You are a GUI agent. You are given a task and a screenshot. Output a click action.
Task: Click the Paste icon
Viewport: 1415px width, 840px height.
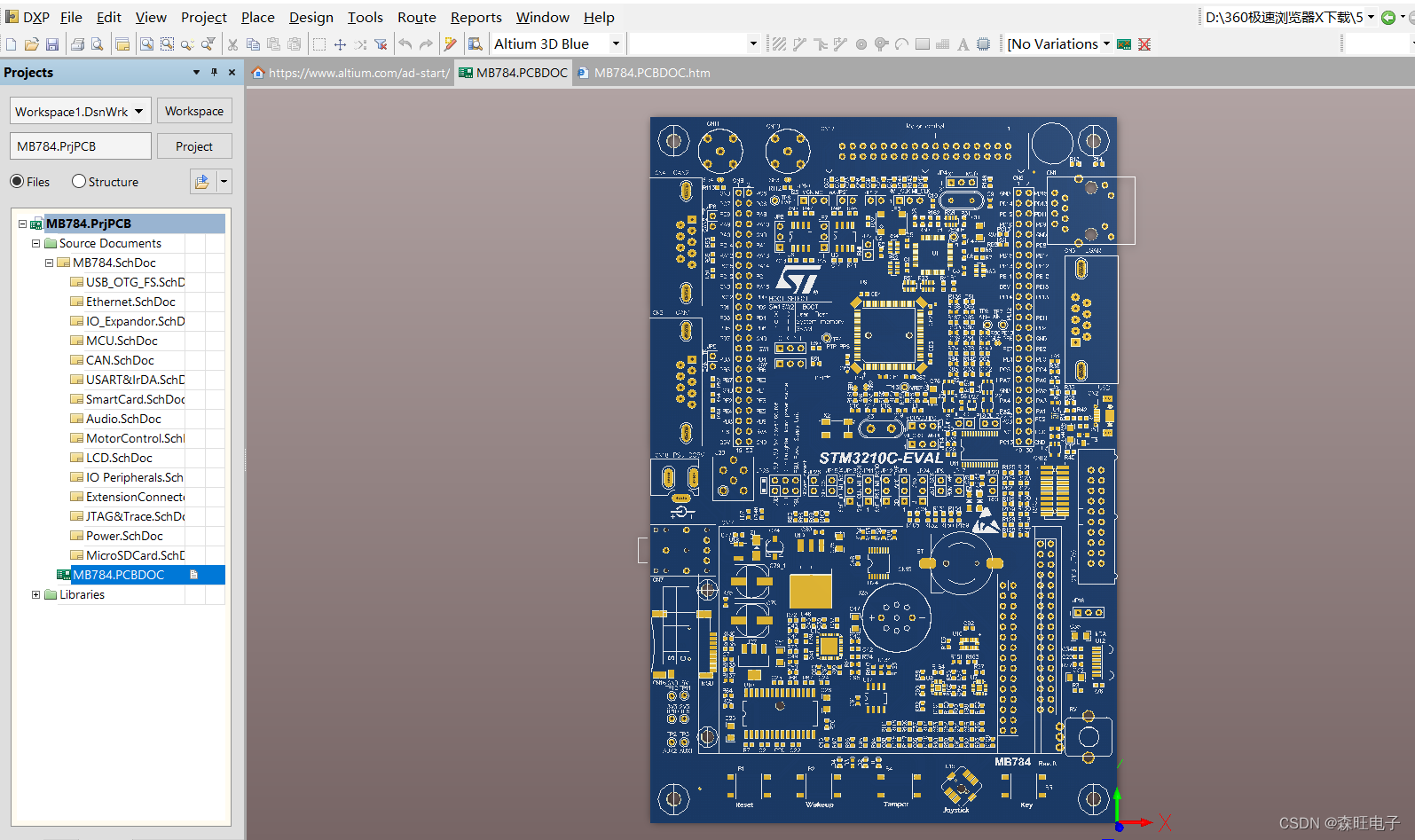coord(273,44)
